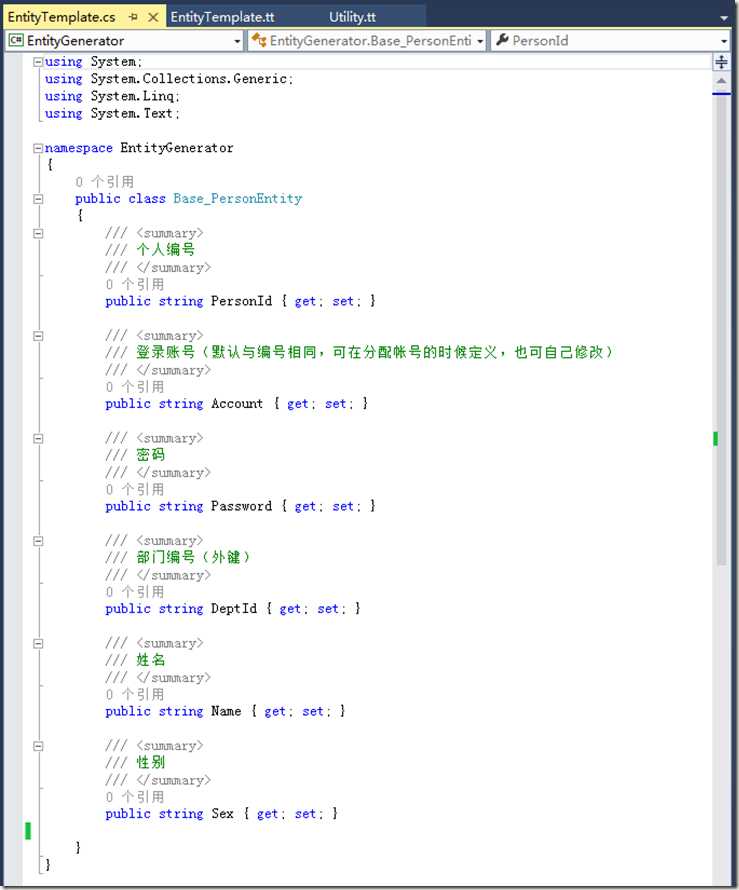
Task: Click the references link above DeptId
Action: tap(135, 592)
